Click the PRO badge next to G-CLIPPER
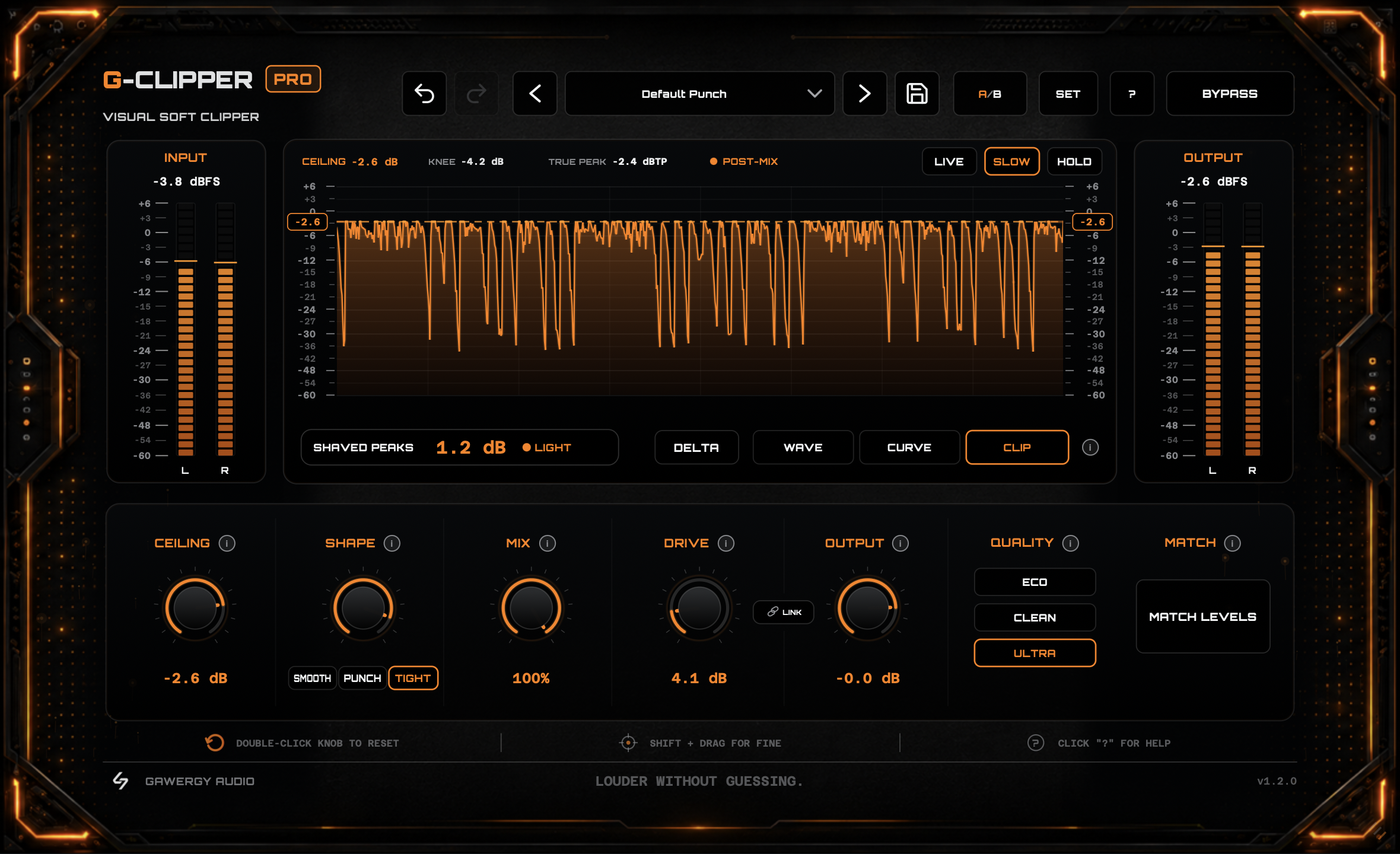Screen dimensions: 1400x854 (x=293, y=79)
